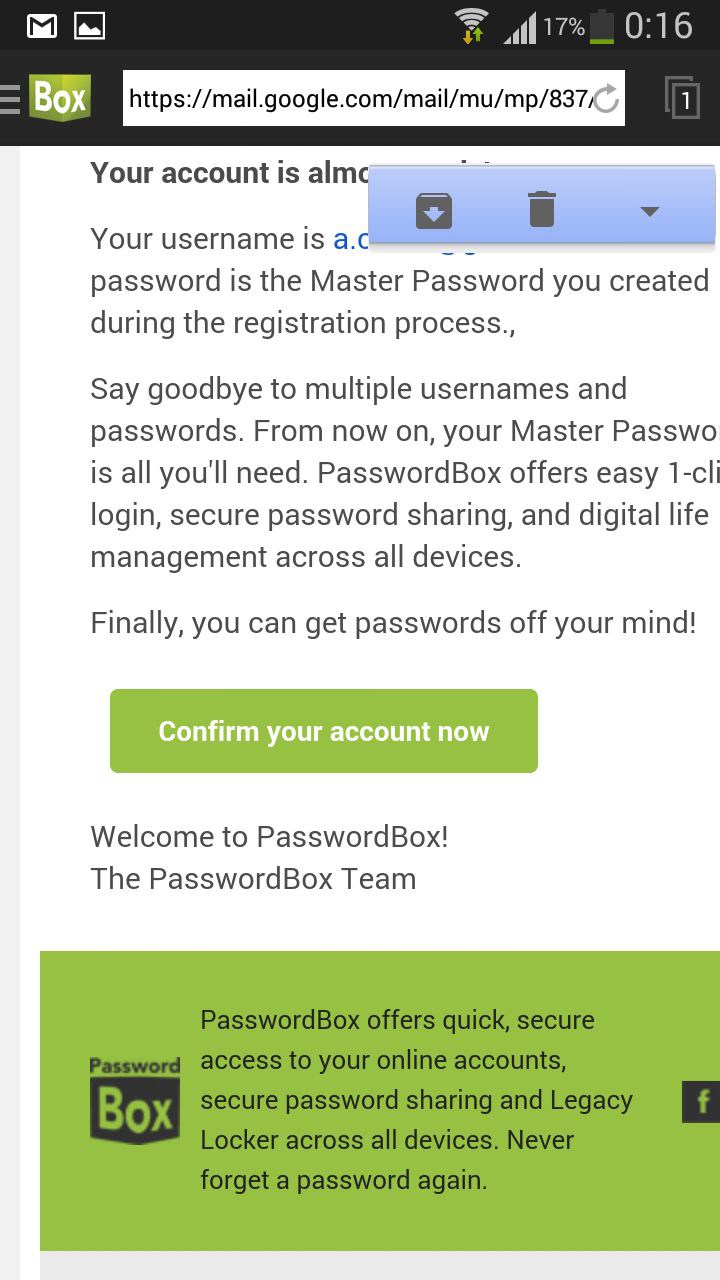Open the Gmail notification icon in the status bar
This screenshot has height=1280, width=720.
coord(41,25)
